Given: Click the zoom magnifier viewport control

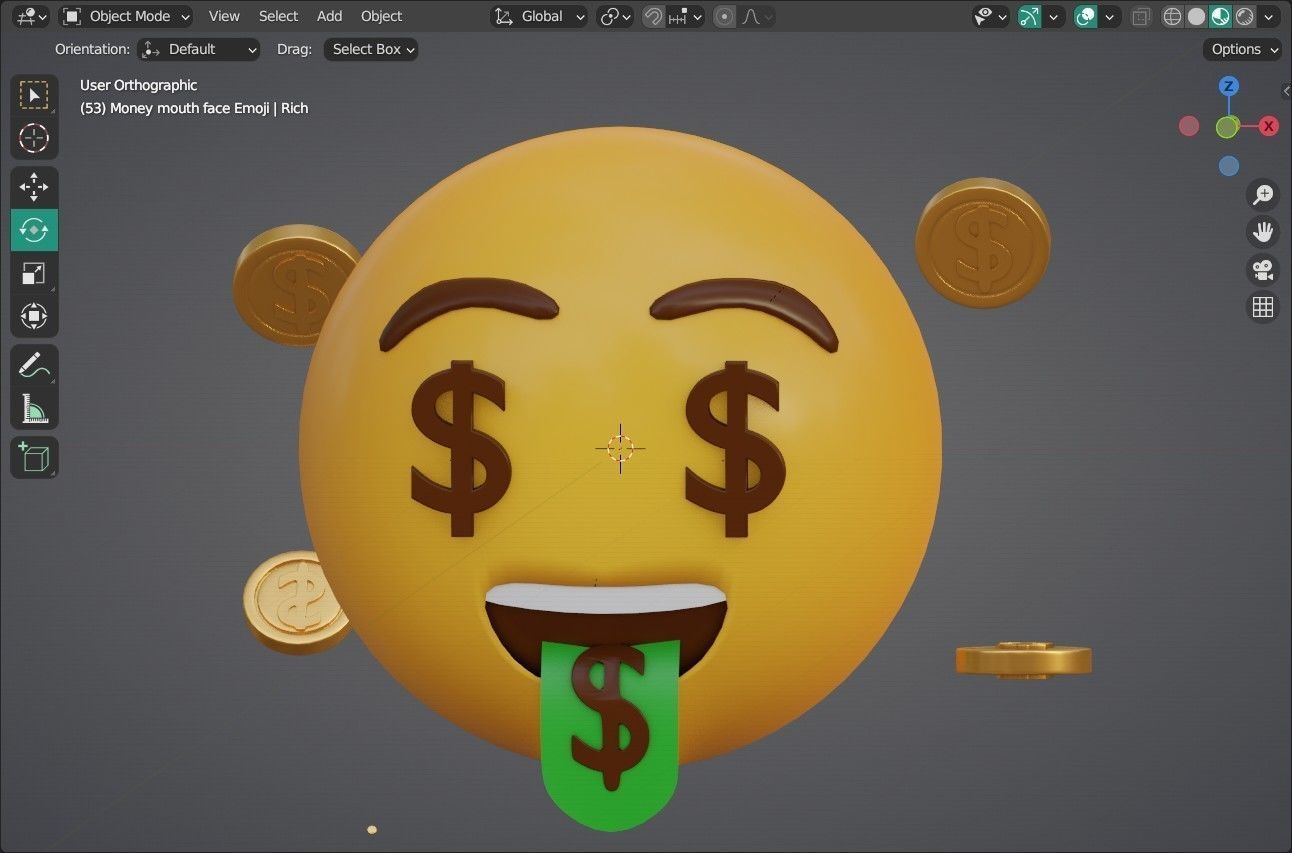Looking at the screenshot, I should click(1263, 194).
